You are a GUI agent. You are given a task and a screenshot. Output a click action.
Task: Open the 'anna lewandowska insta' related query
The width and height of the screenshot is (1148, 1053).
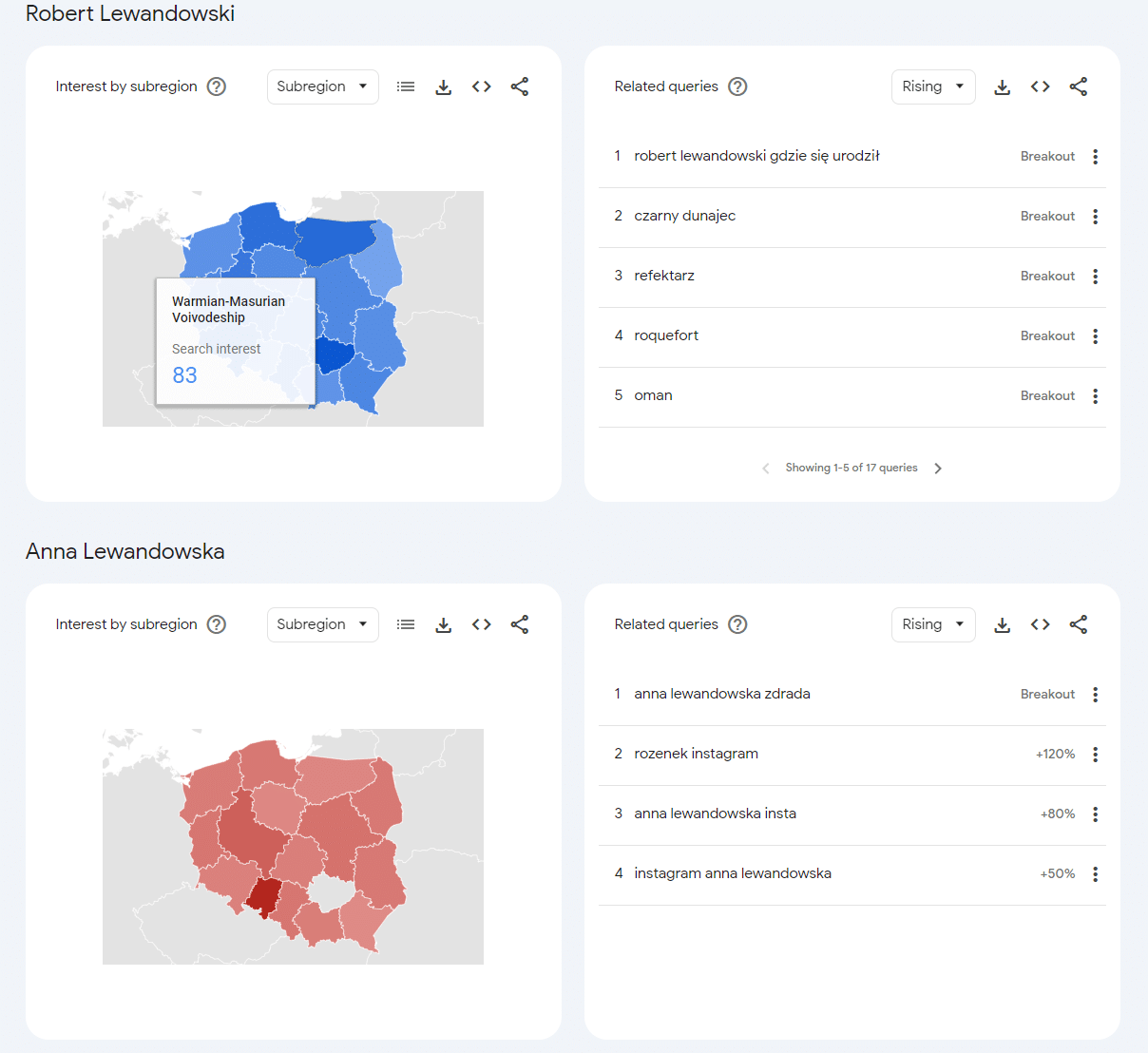[x=715, y=814]
